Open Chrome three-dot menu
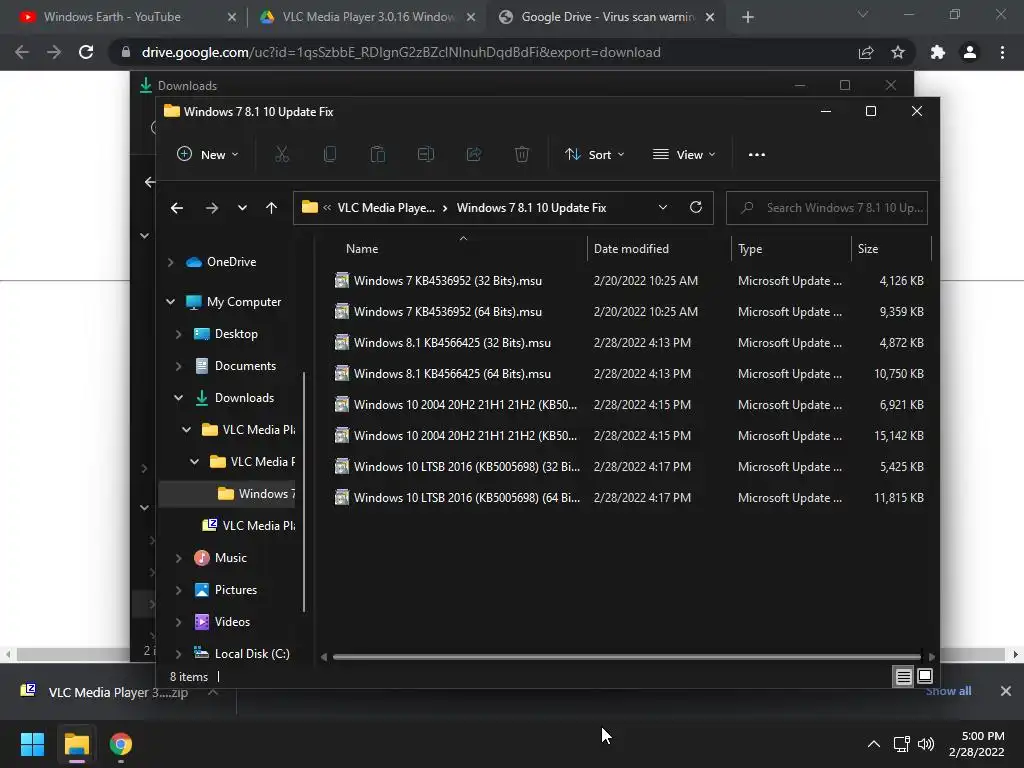 pos(1002,52)
